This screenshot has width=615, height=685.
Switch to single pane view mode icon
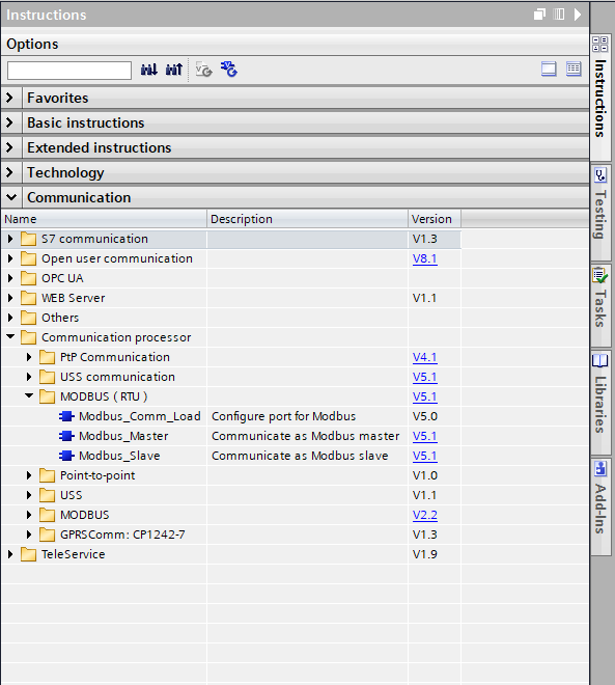[x=549, y=69]
